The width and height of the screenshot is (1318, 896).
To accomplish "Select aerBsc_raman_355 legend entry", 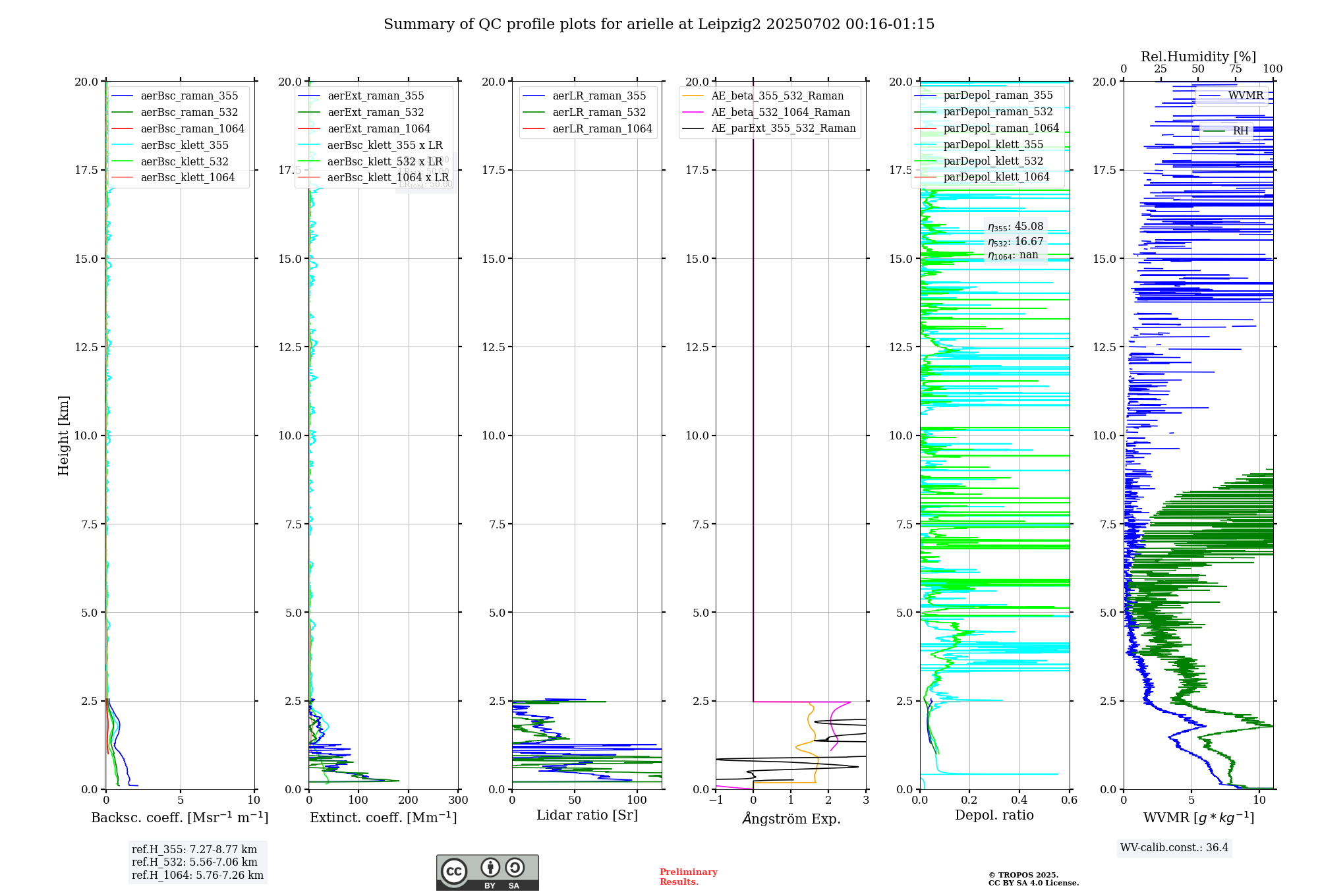I will [178, 96].
